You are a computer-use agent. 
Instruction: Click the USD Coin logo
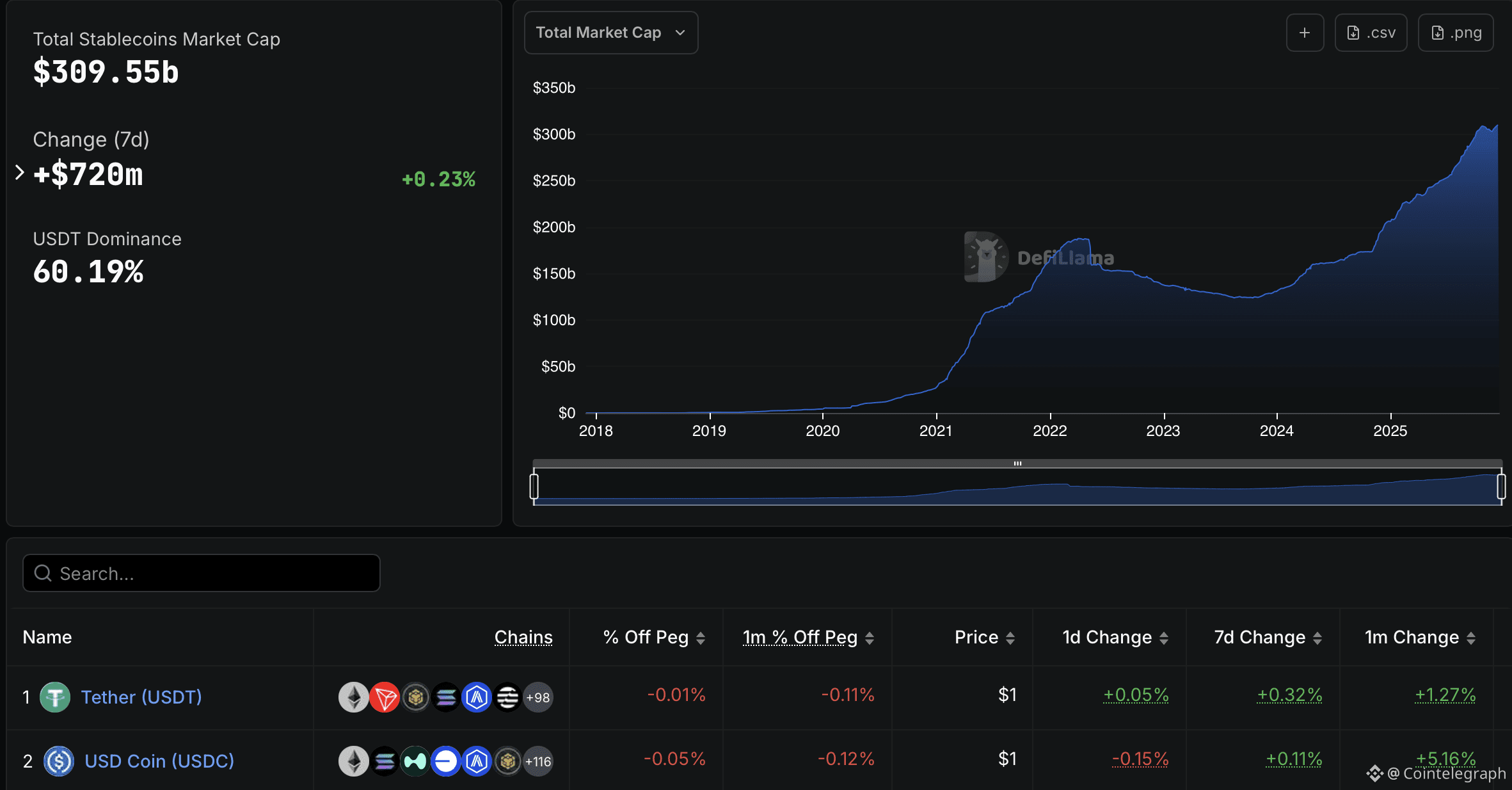59,761
